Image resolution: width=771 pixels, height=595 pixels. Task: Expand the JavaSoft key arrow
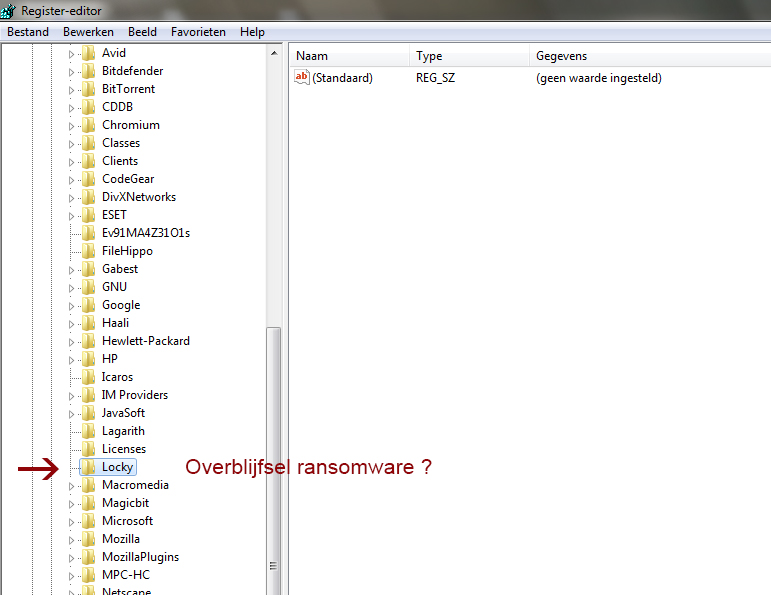click(x=71, y=414)
